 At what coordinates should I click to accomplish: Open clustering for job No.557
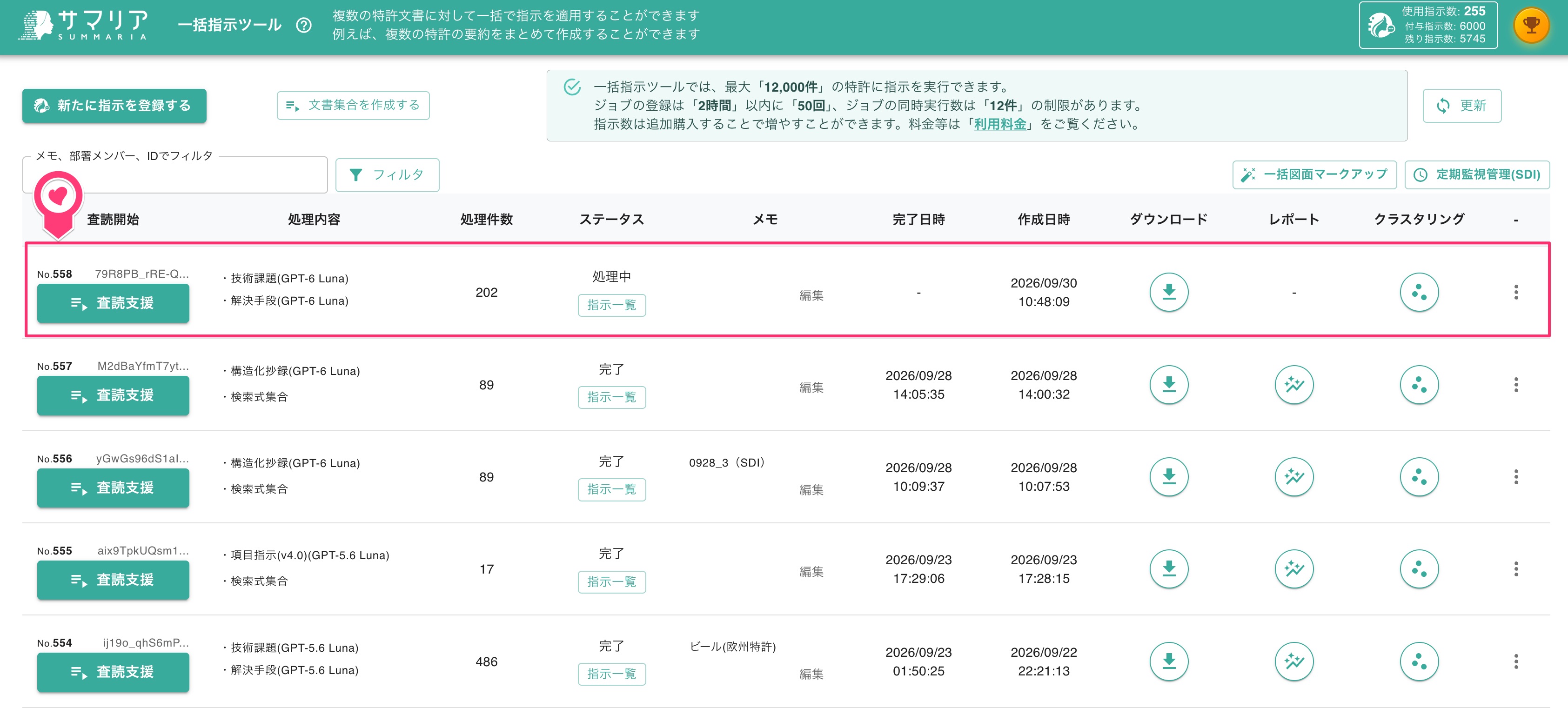[1419, 385]
